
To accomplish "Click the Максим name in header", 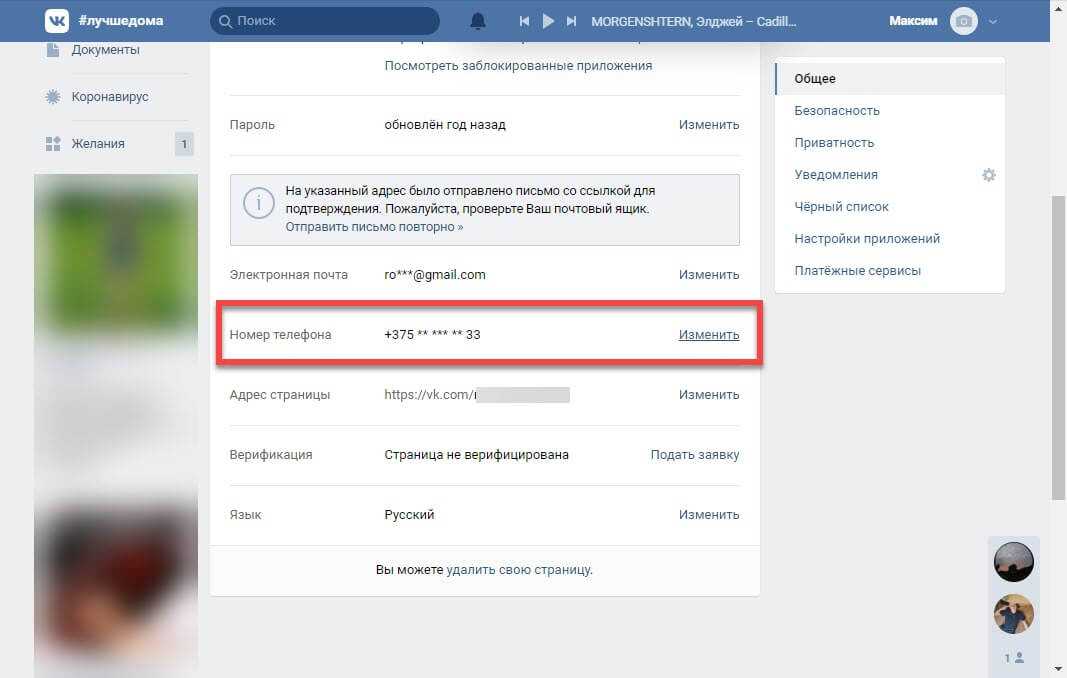I will tap(913, 21).
